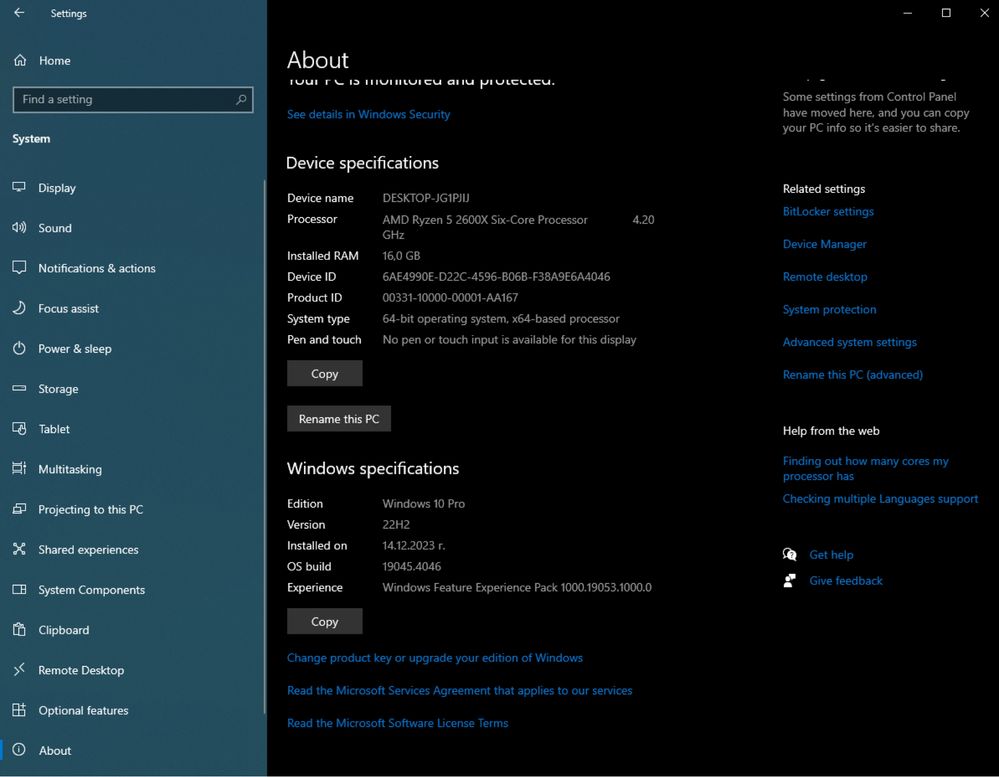Image resolution: width=999 pixels, height=777 pixels.
Task: Open Finding out how many cores link
Action: tap(865, 468)
